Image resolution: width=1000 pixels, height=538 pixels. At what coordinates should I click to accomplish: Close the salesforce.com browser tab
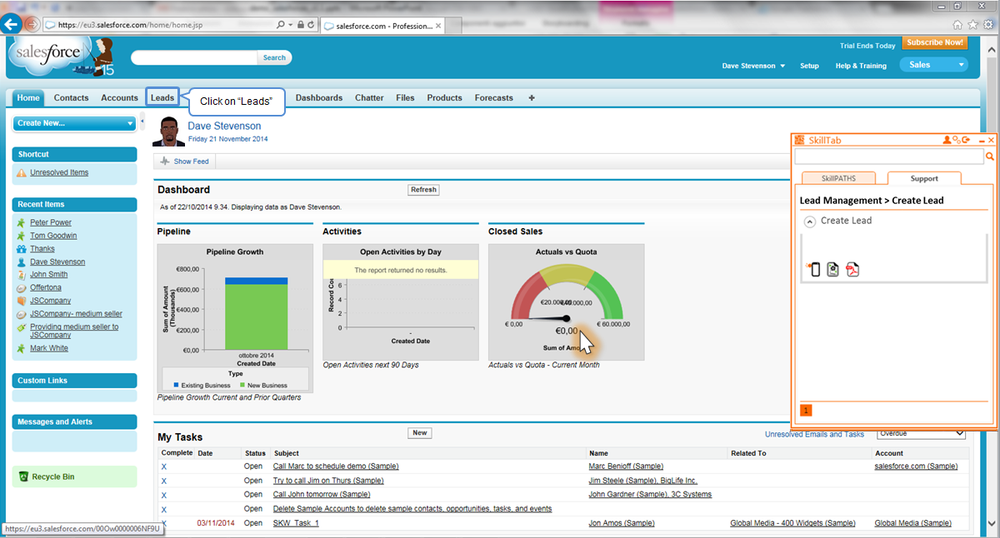438,26
